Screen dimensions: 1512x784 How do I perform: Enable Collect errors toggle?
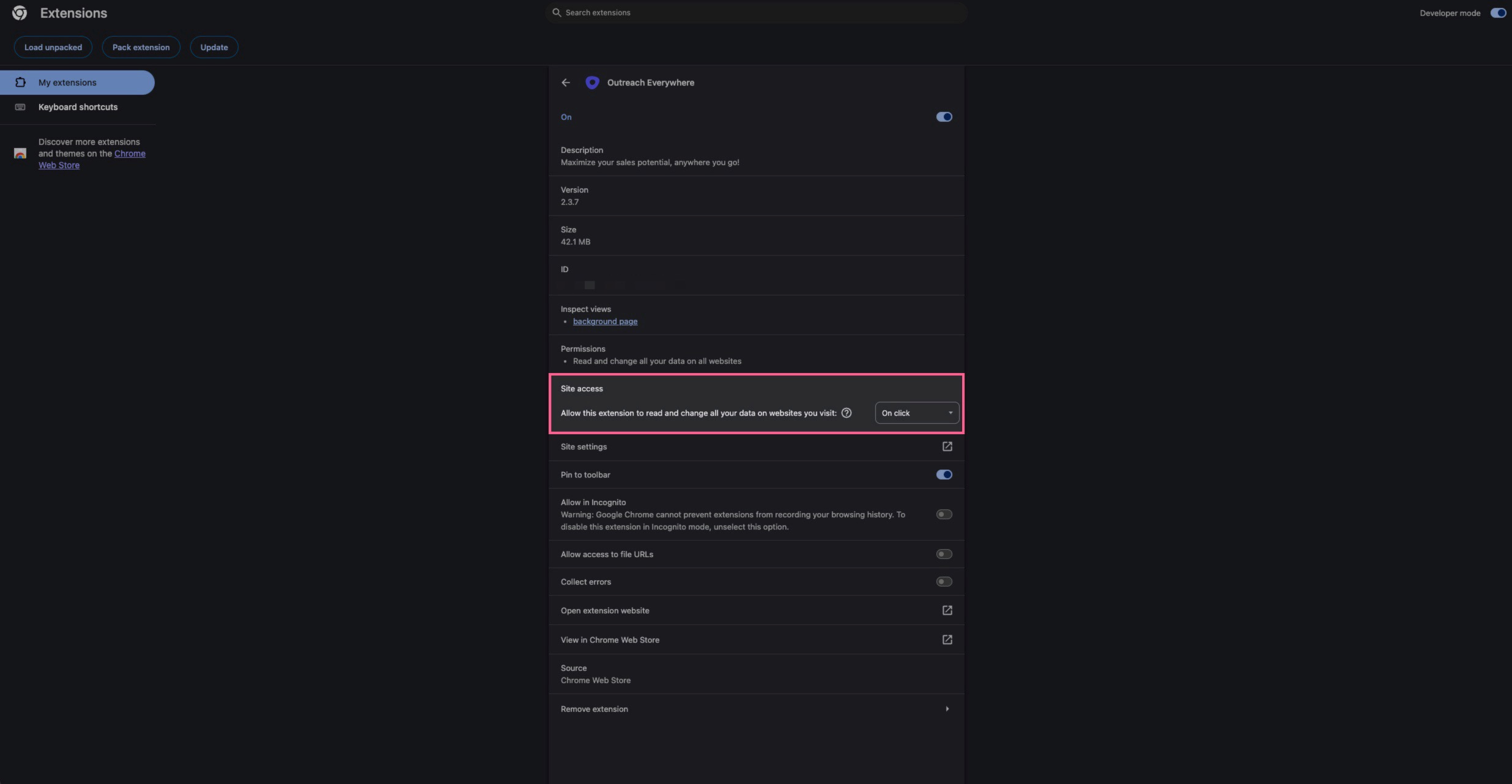pyautogui.click(x=944, y=582)
